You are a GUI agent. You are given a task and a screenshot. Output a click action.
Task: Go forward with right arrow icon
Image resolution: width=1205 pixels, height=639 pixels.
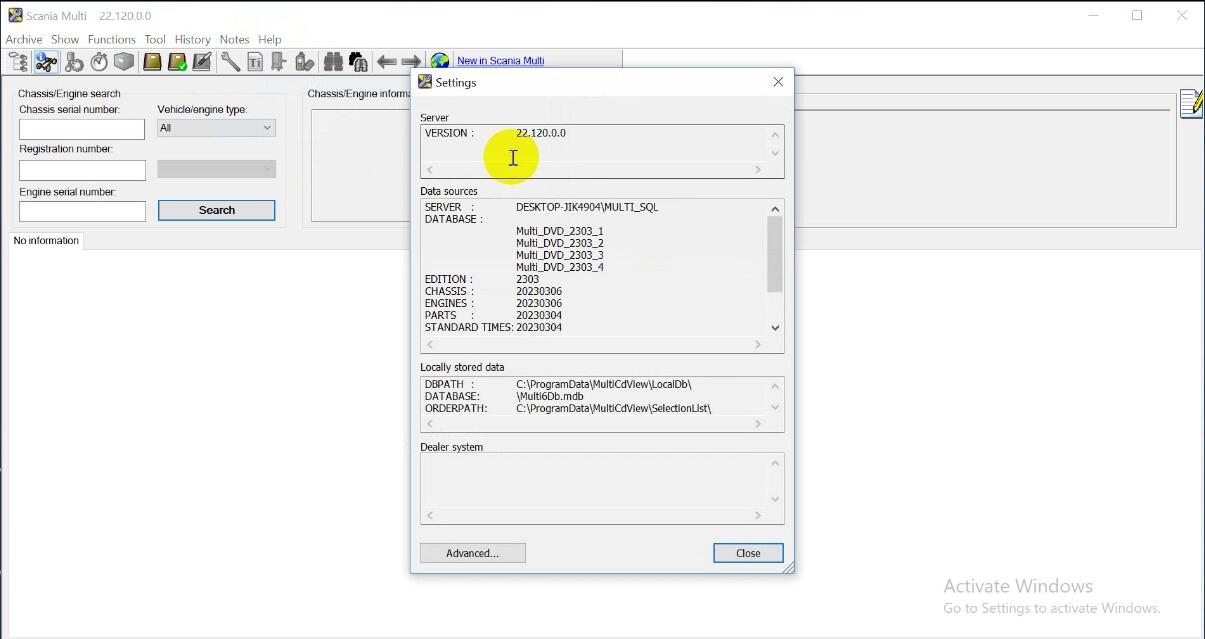click(411, 62)
